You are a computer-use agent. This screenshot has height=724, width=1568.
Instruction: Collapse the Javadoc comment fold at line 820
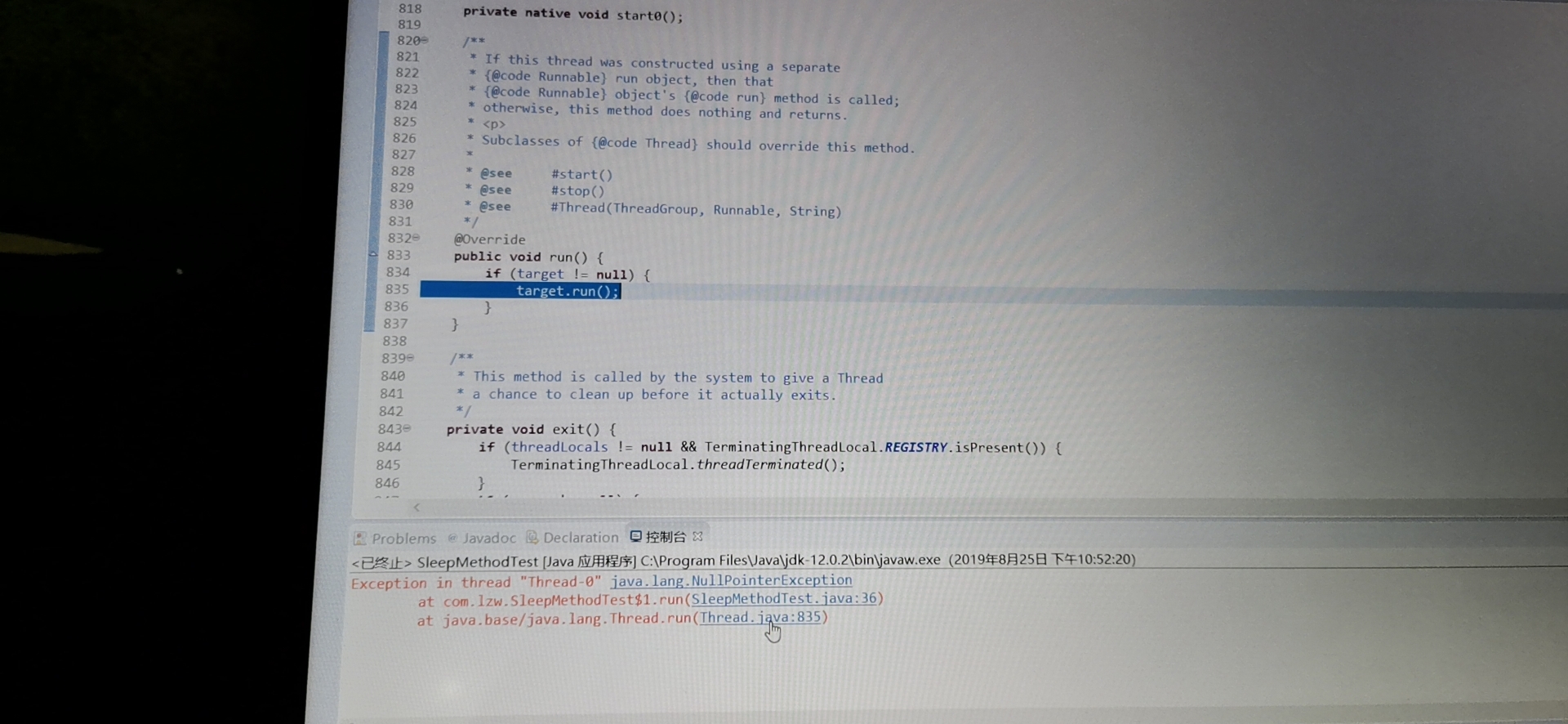425,40
